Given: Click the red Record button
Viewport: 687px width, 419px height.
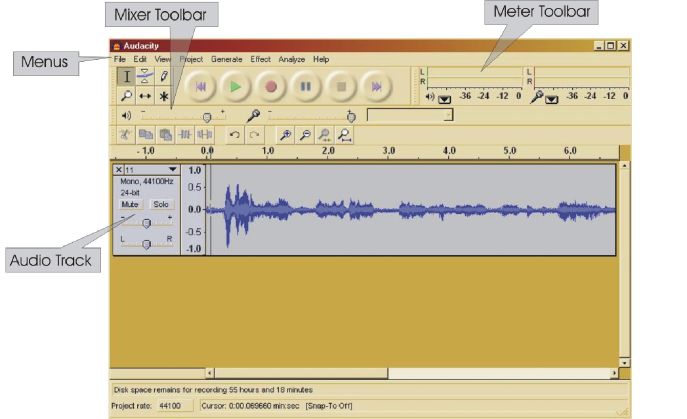Looking at the screenshot, I should pyautogui.click(x=271, y=86).
